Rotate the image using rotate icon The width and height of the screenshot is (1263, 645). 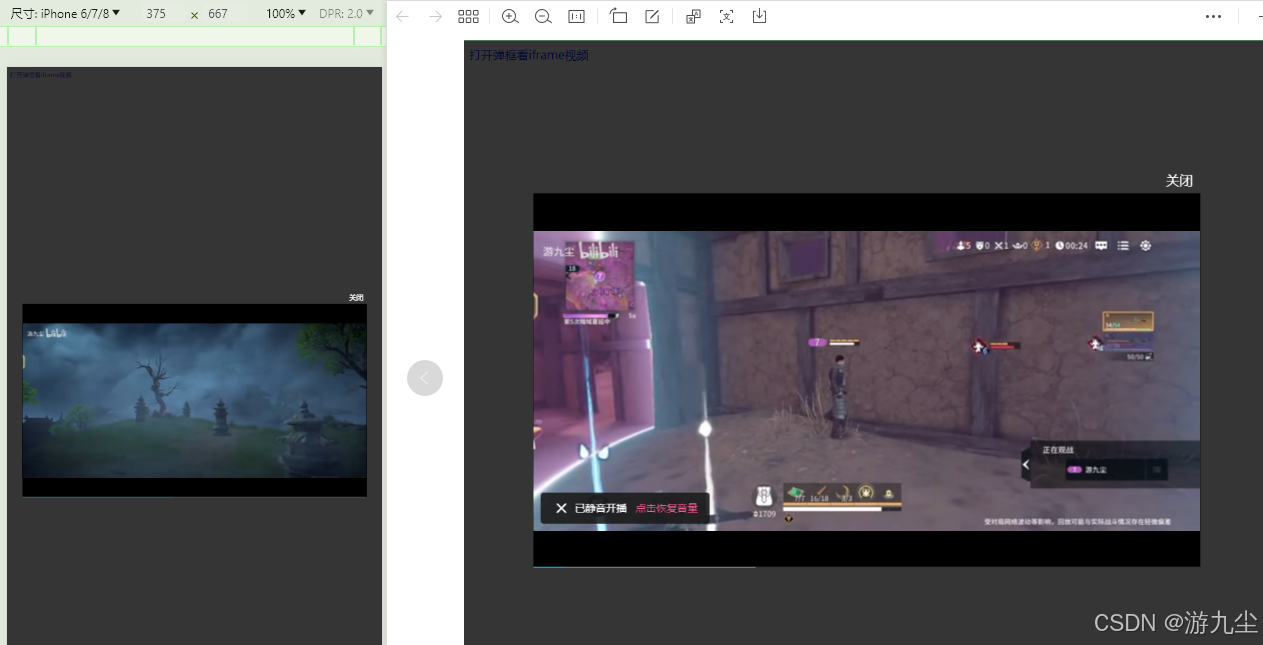[x=619, y=16]
